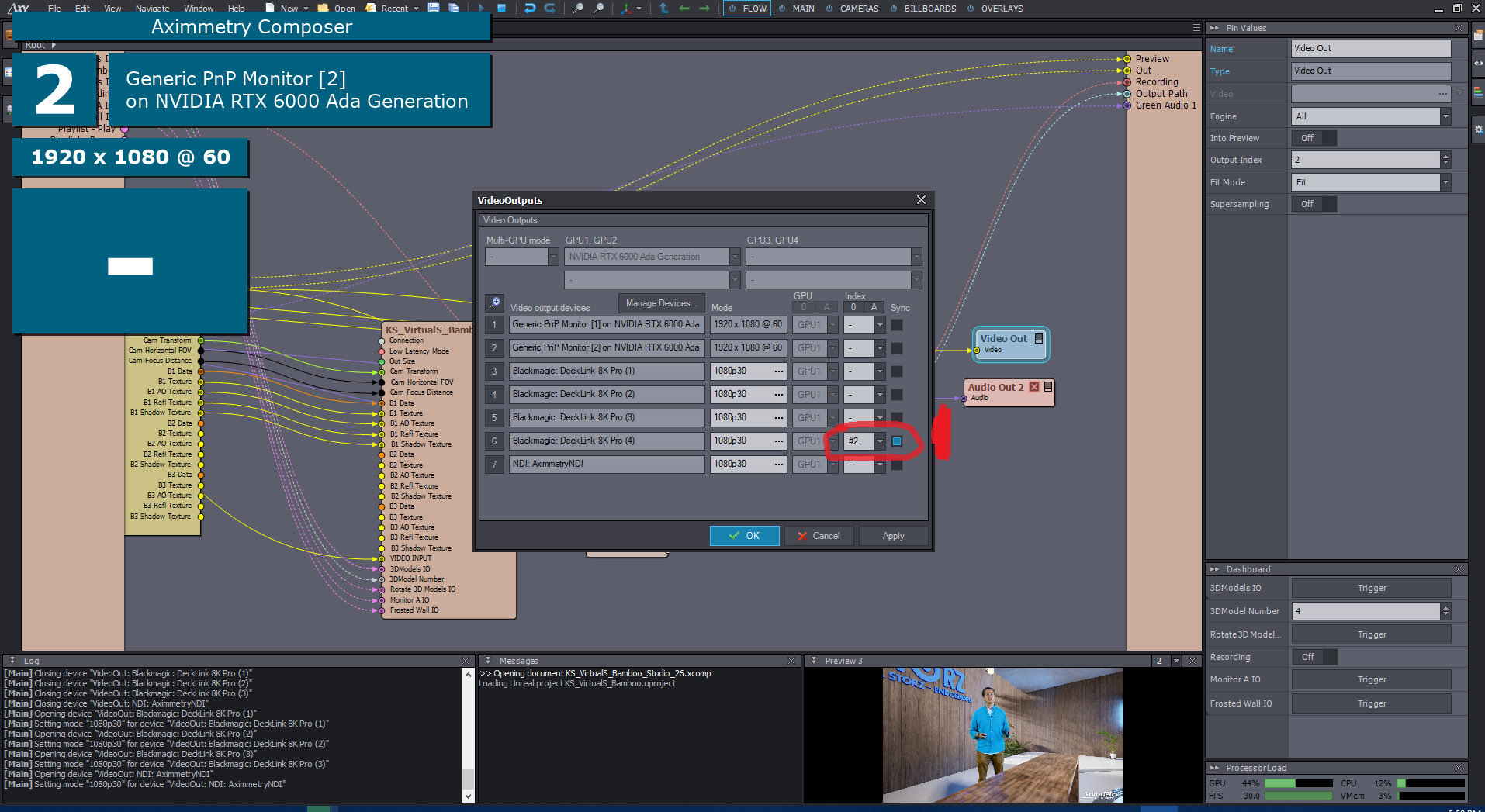Click the Name field in Pin Values
This screenshot has height=812, width=1485.
[1371, 48]
